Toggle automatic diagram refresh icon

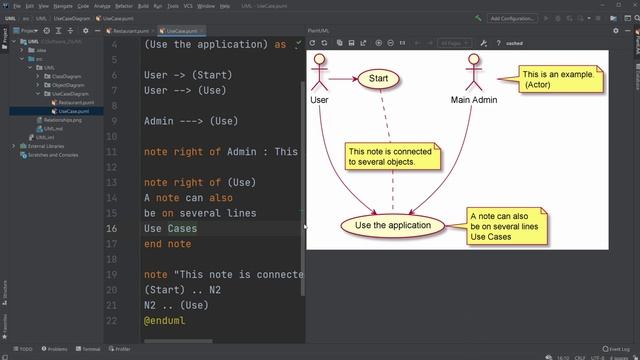(x=324, y=43)
